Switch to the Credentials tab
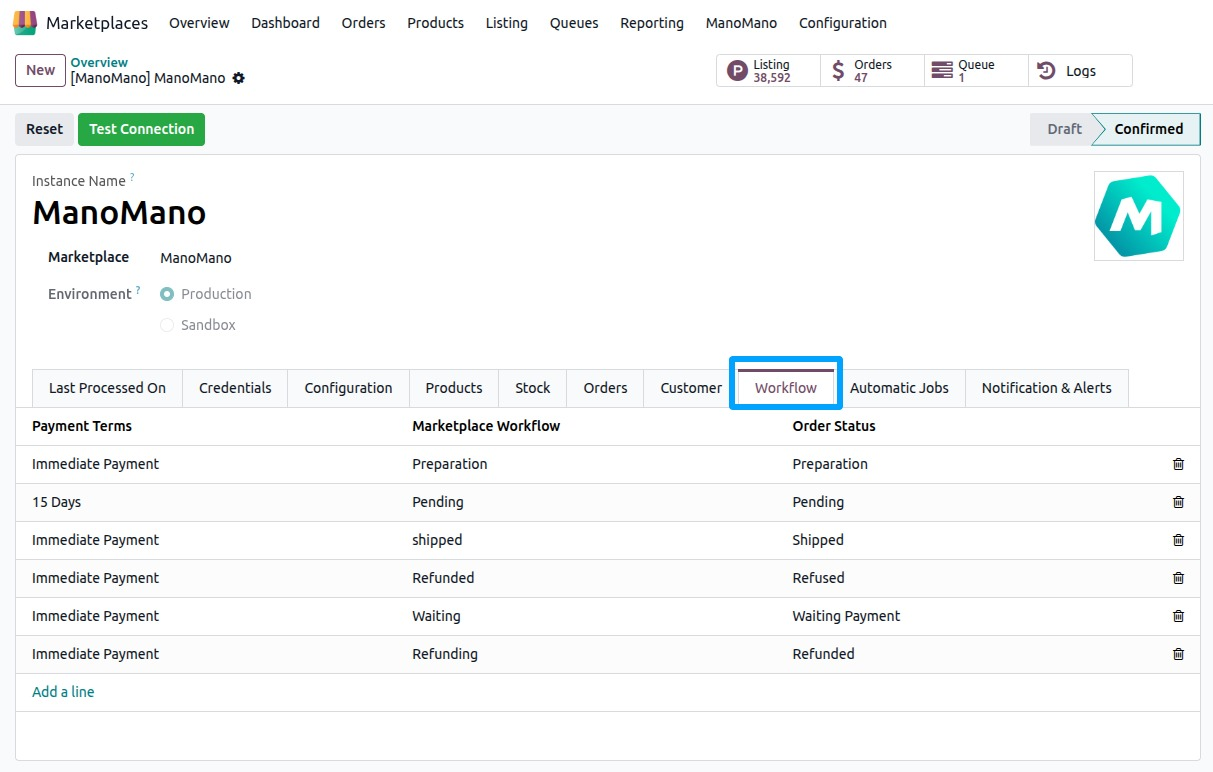This screenshot has height=772, width=1213. [235, 388]
